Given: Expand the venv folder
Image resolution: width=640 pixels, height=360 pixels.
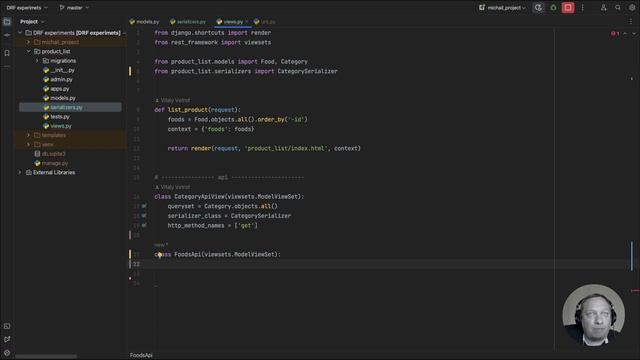Looking at the screenshot, I should click(x=29, y=144).
